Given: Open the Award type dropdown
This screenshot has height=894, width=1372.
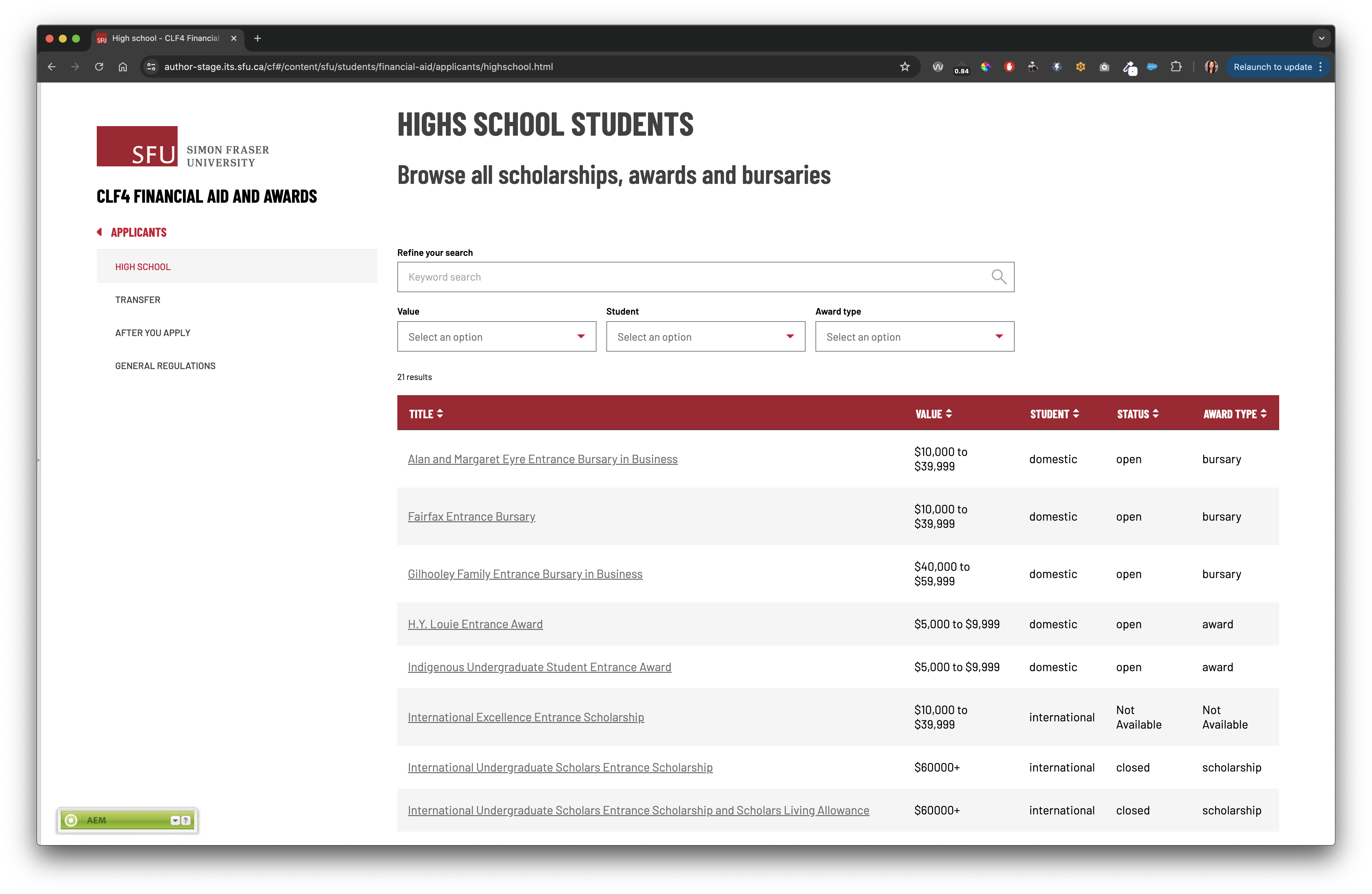Looking at the screenshot, I should (914, 337).
